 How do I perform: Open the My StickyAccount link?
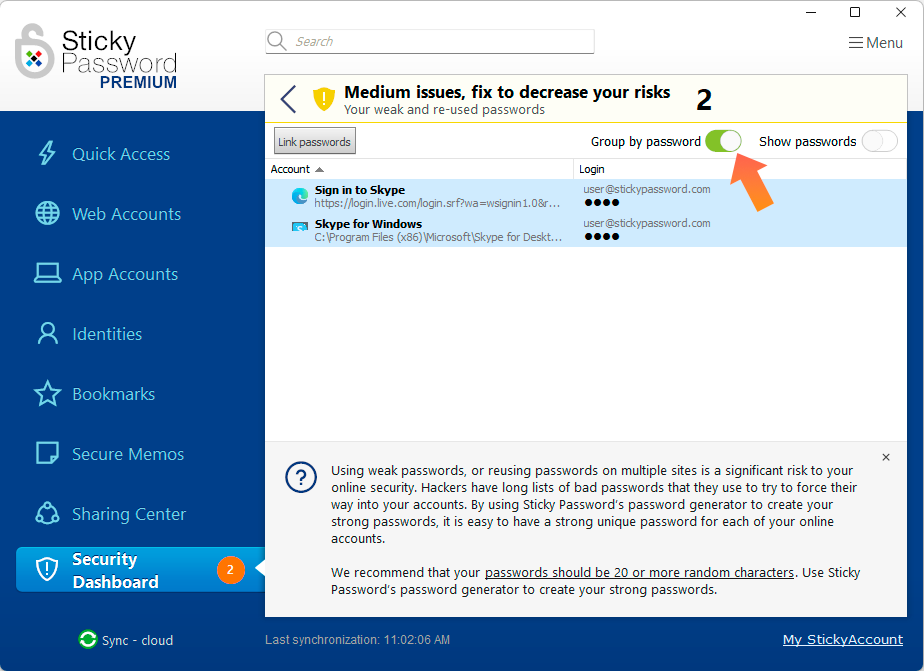[842, 639]
